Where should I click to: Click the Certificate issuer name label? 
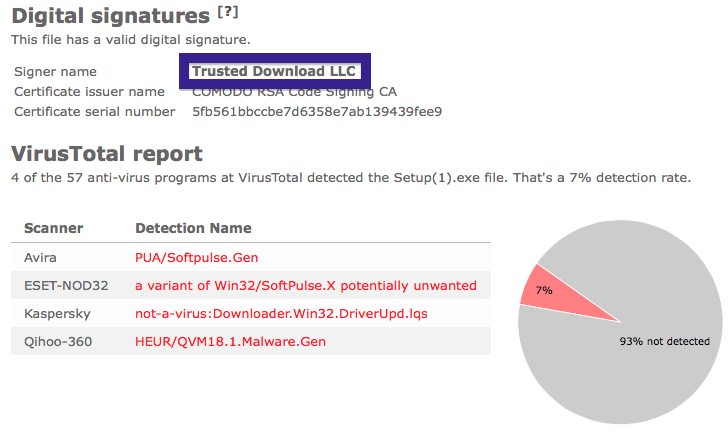(89, 92)
